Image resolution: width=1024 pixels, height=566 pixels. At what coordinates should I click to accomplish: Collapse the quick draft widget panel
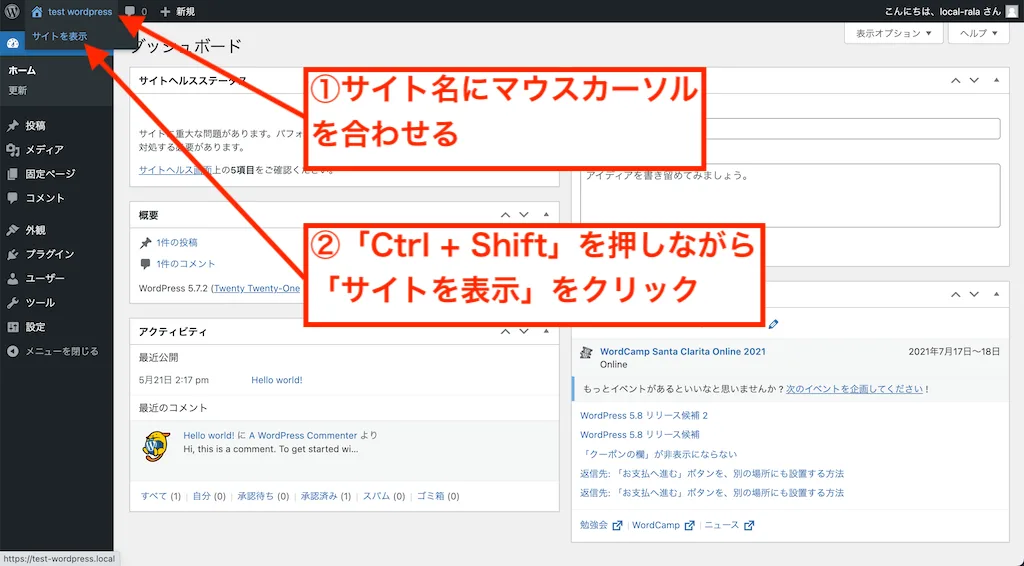pyautogui.click(x=996, y=80)
